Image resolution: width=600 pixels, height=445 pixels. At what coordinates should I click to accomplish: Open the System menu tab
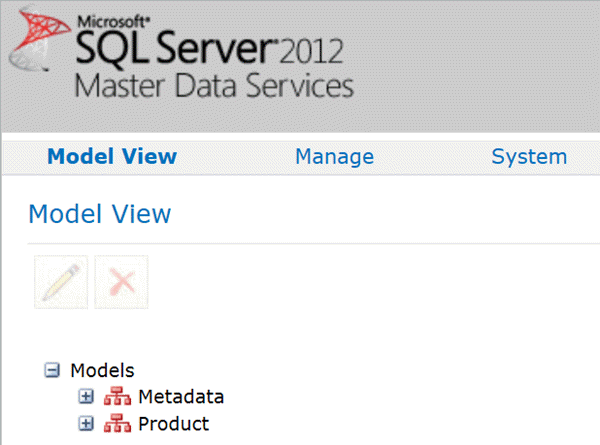(529, 157)
